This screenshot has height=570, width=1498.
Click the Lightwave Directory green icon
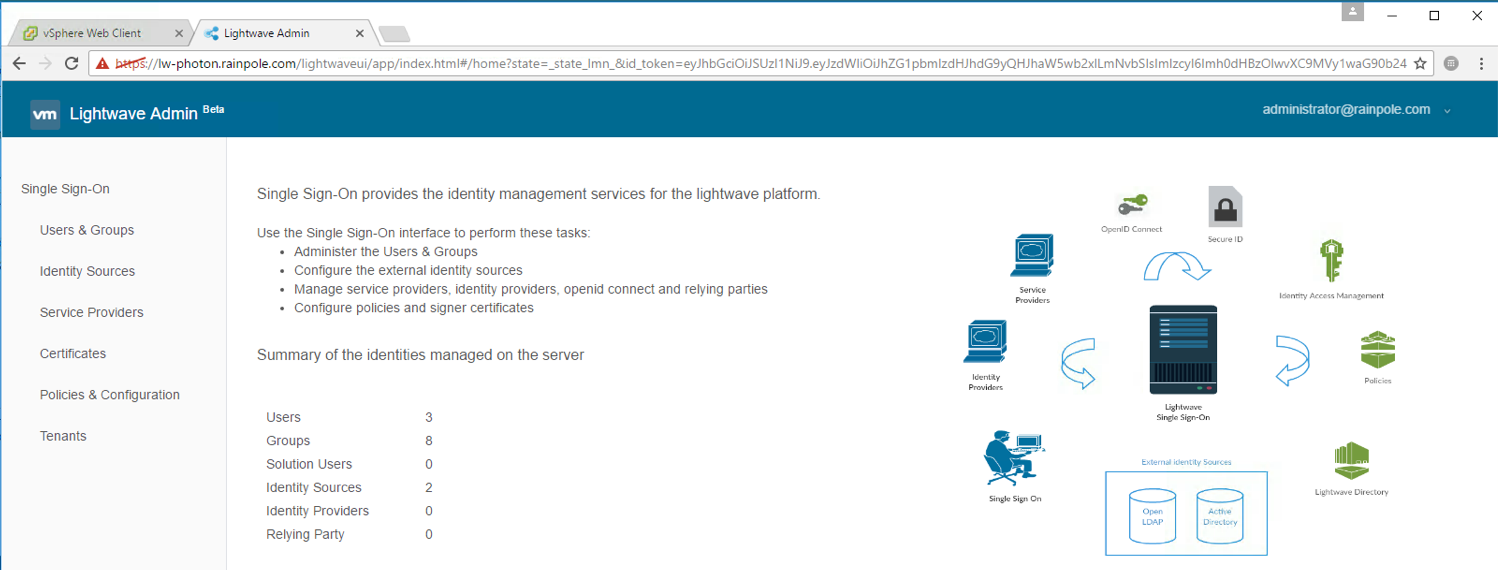[x=1351, y=461]
